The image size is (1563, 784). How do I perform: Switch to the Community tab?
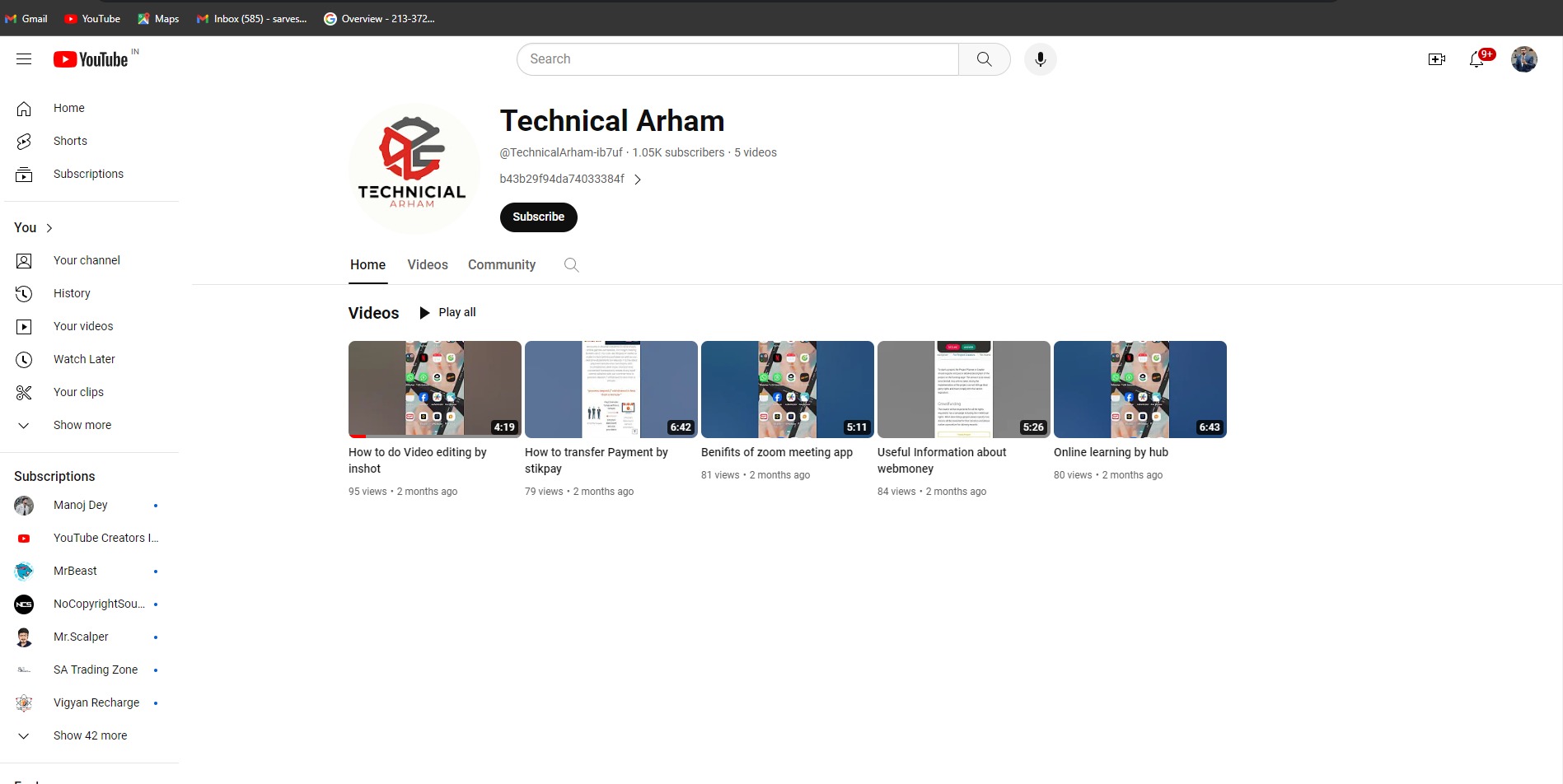[x=502, y=264]
